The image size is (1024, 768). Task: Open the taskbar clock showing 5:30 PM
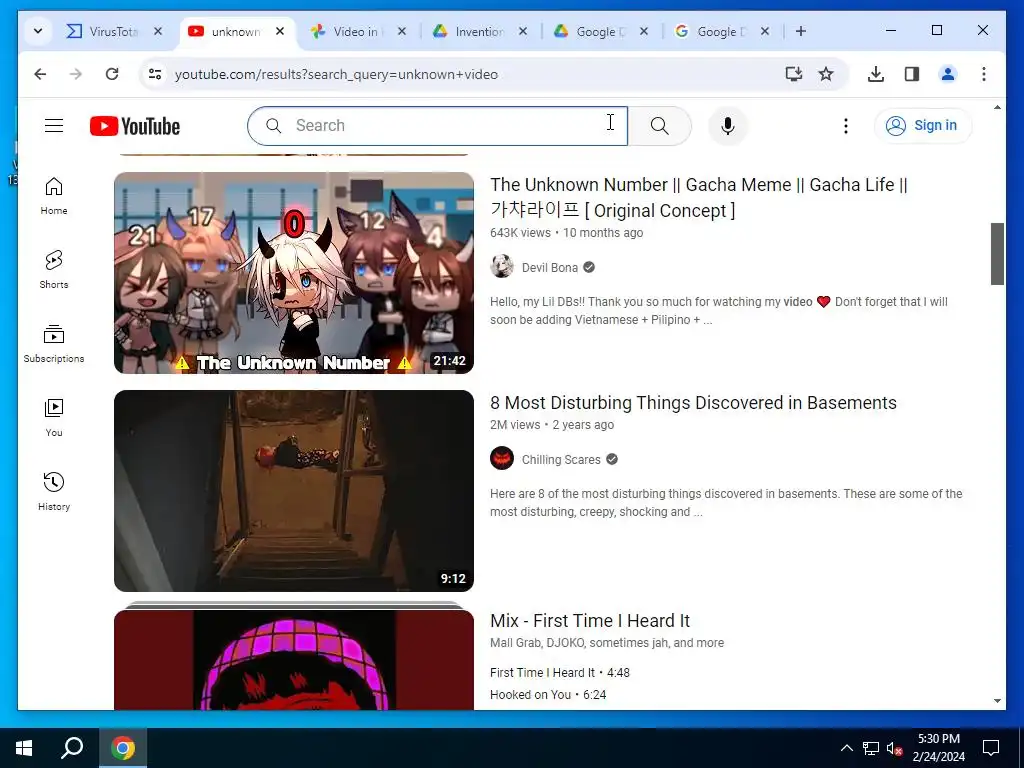[x=938, y=748]
